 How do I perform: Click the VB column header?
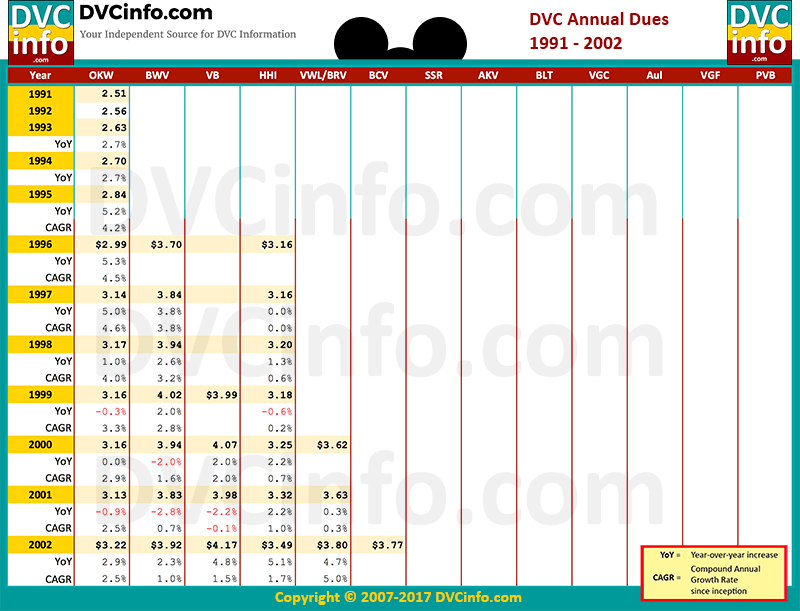tap(212, 75)
